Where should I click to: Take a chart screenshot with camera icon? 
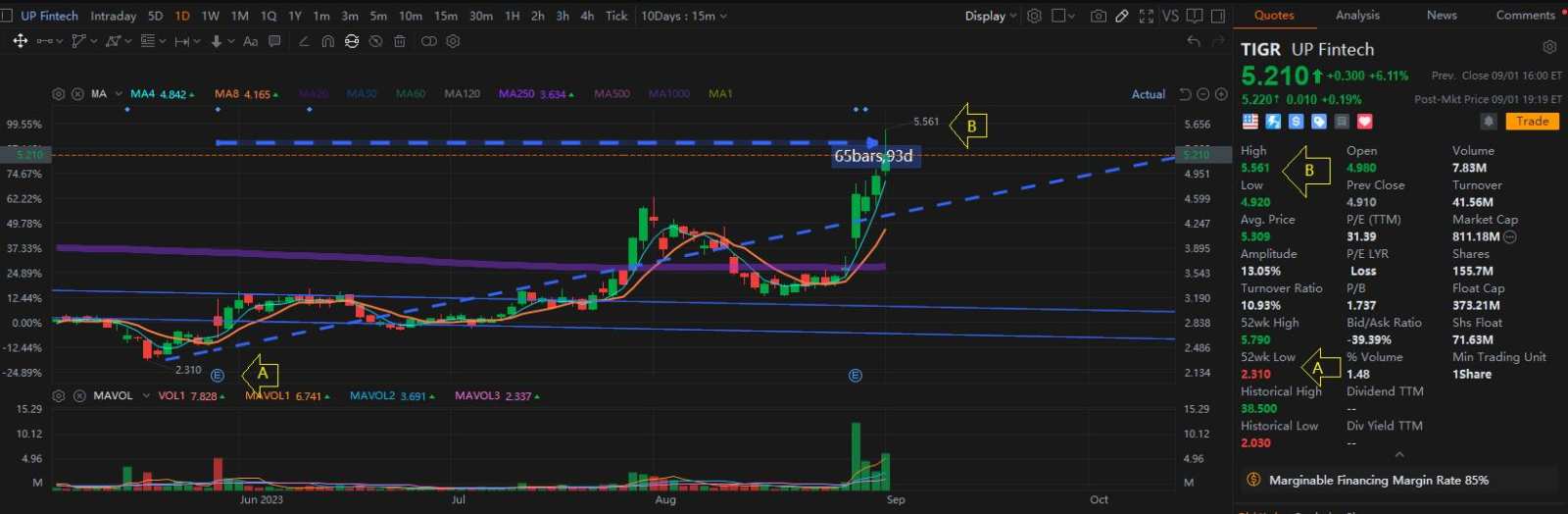(1099, 16)
